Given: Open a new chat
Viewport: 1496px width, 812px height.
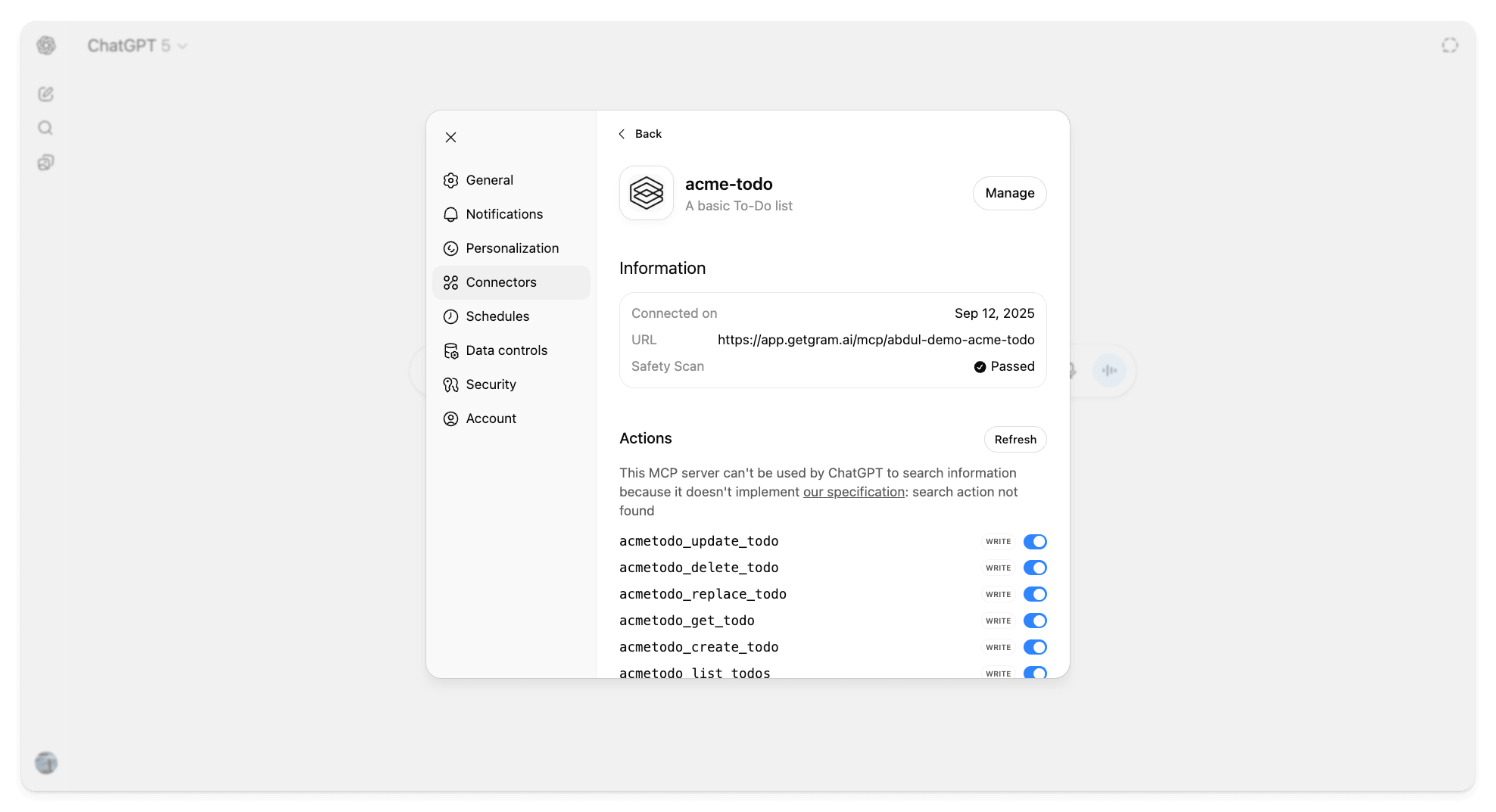Looking at the screenshot, I should (x=46, y=94).
